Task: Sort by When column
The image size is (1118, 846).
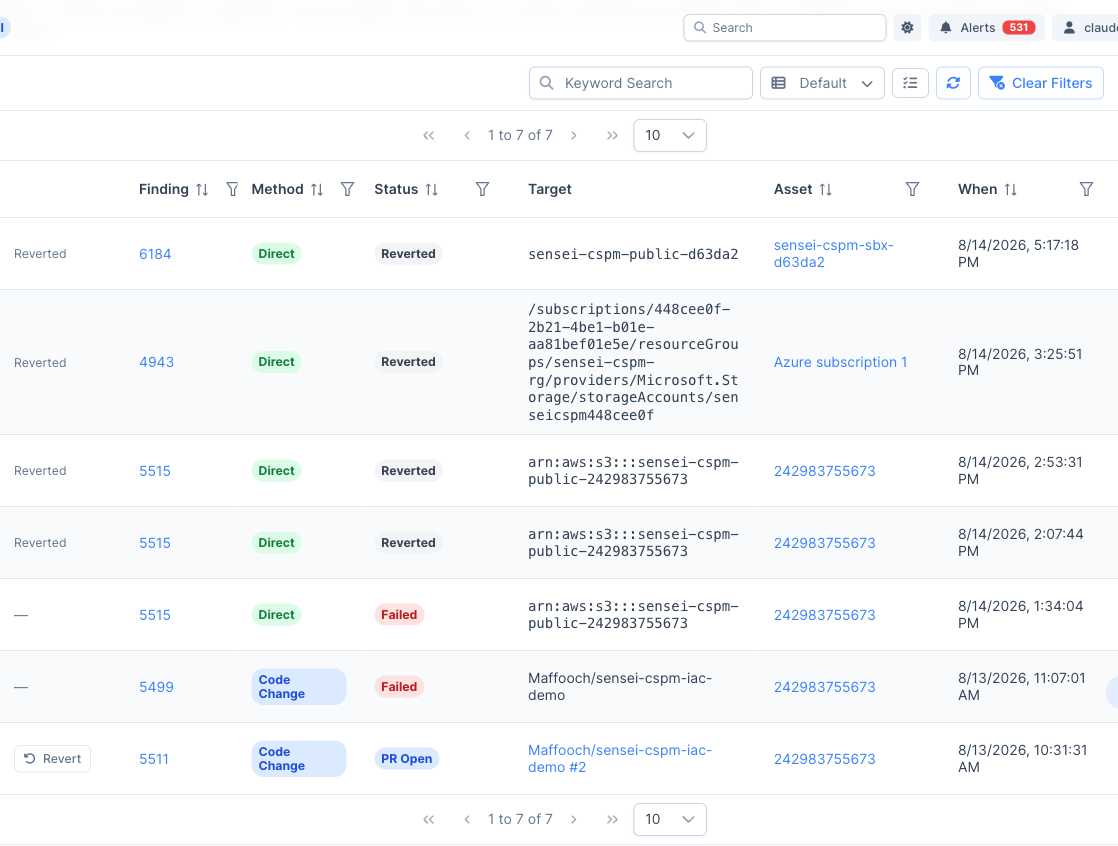Action: click(x=1010, y=190)
